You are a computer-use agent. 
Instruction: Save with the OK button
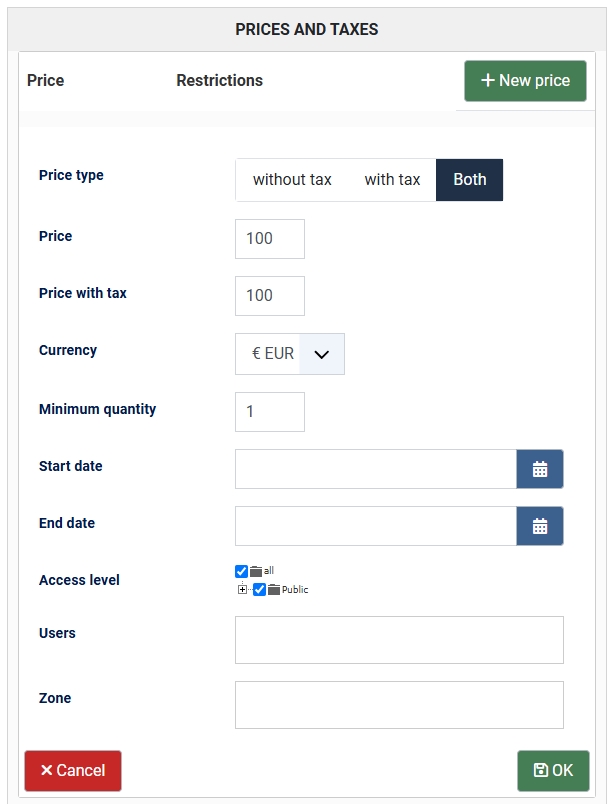pos(553,771)
